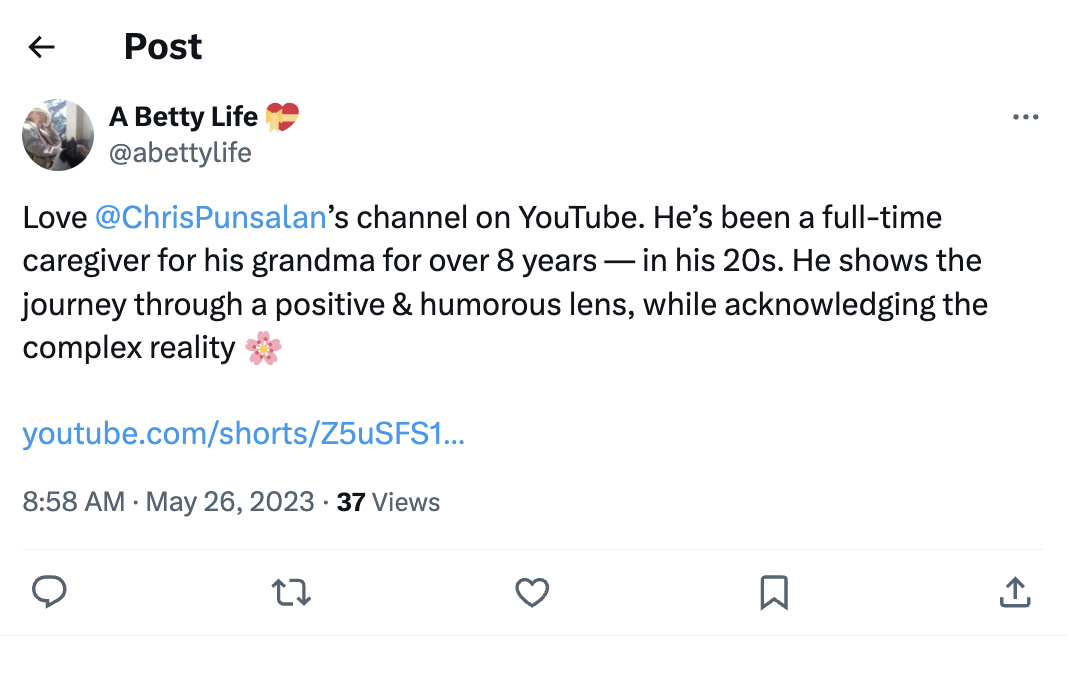The width and height of the screenshot is (1068, 688).
Task: Expand post options with the ellipsis menu
Action: pos(1025,116)
